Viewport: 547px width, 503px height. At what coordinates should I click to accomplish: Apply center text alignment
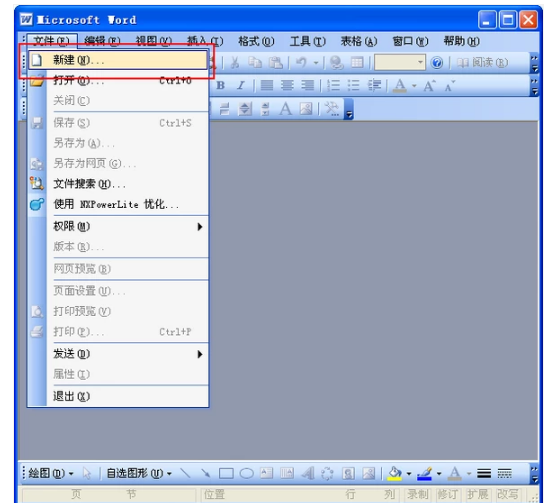pos(287,85)
